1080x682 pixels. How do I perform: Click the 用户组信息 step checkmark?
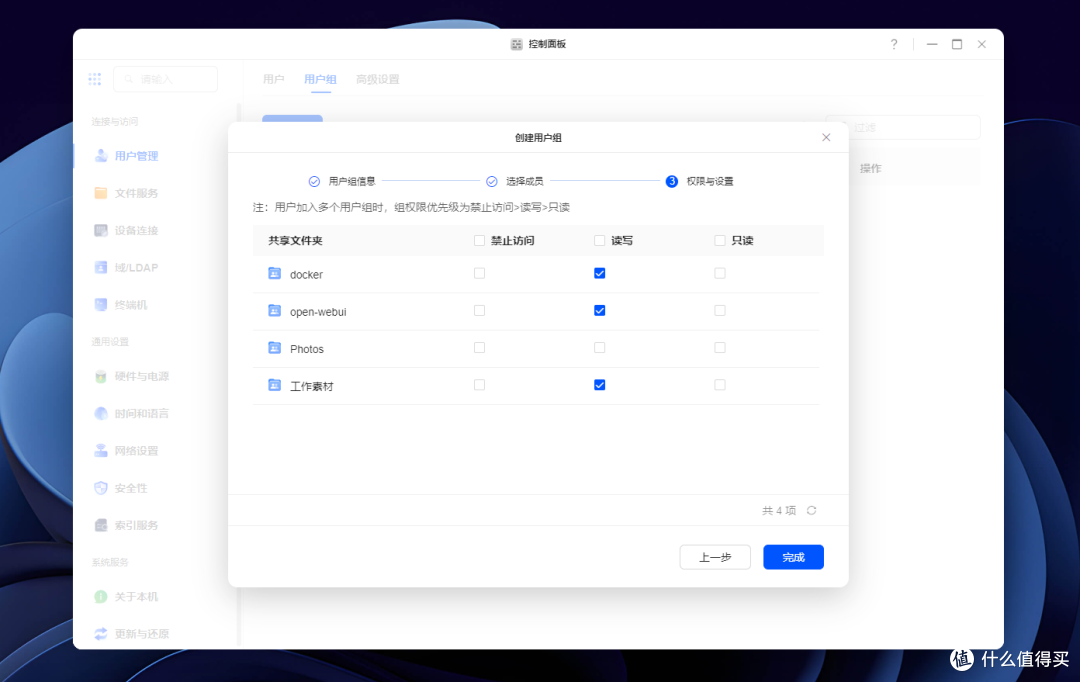(314, 181)
